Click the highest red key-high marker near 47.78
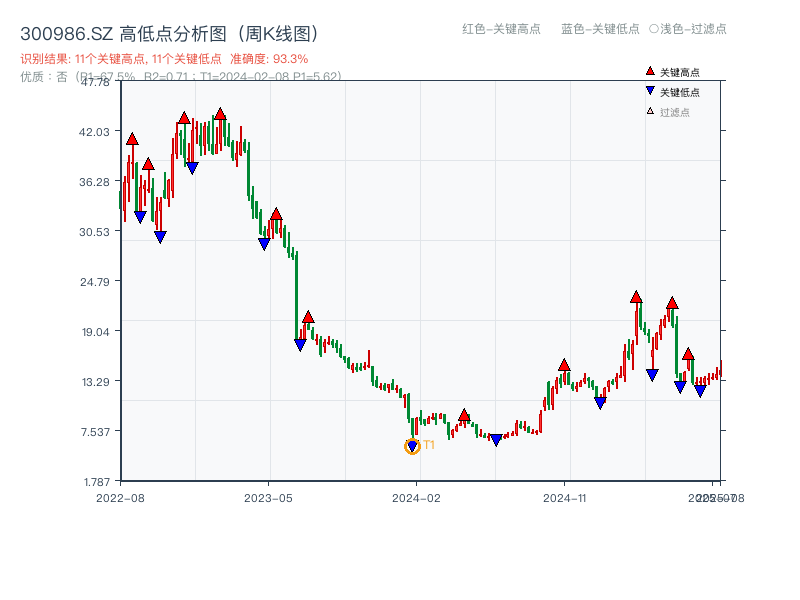 click(x=220, y=114)
